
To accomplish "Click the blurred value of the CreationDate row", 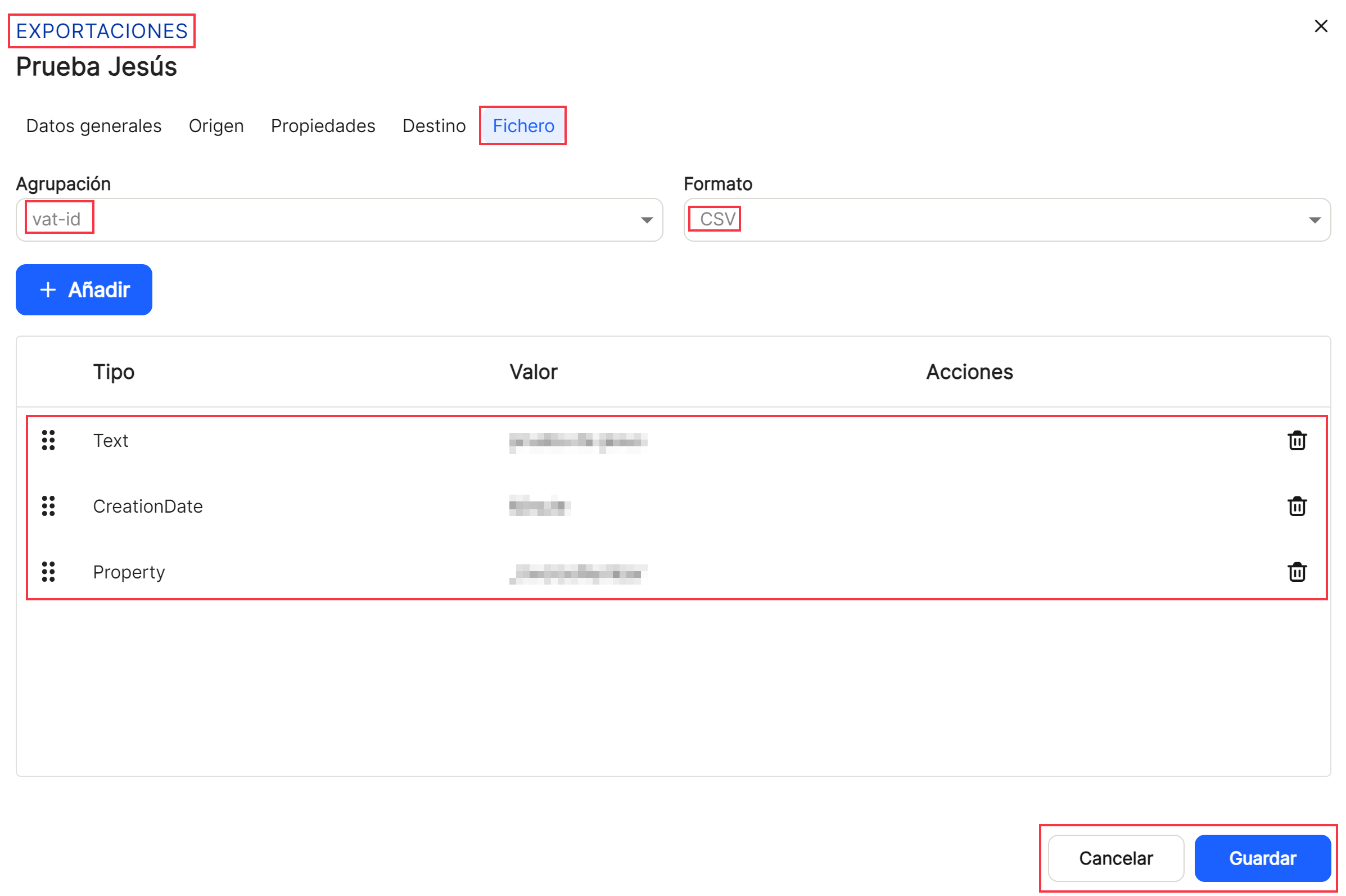I will (539, 506).
